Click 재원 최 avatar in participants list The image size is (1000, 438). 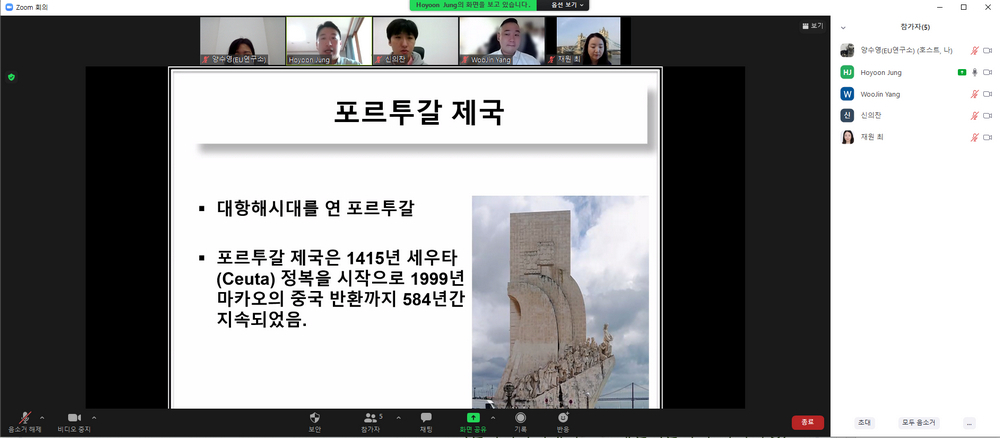tap(847, 137)
